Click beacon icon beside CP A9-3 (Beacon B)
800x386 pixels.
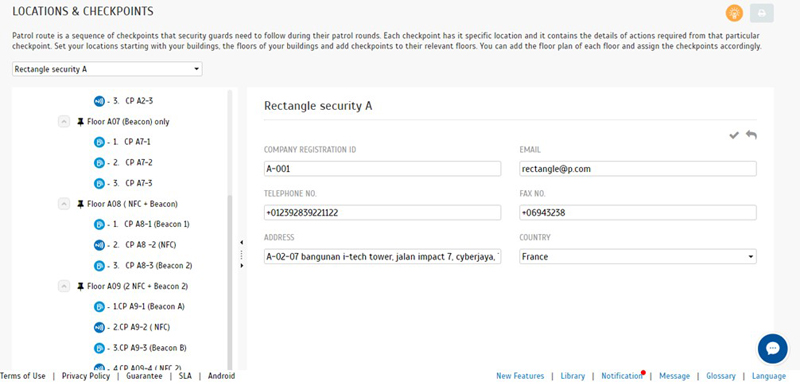tap(99, 348)
